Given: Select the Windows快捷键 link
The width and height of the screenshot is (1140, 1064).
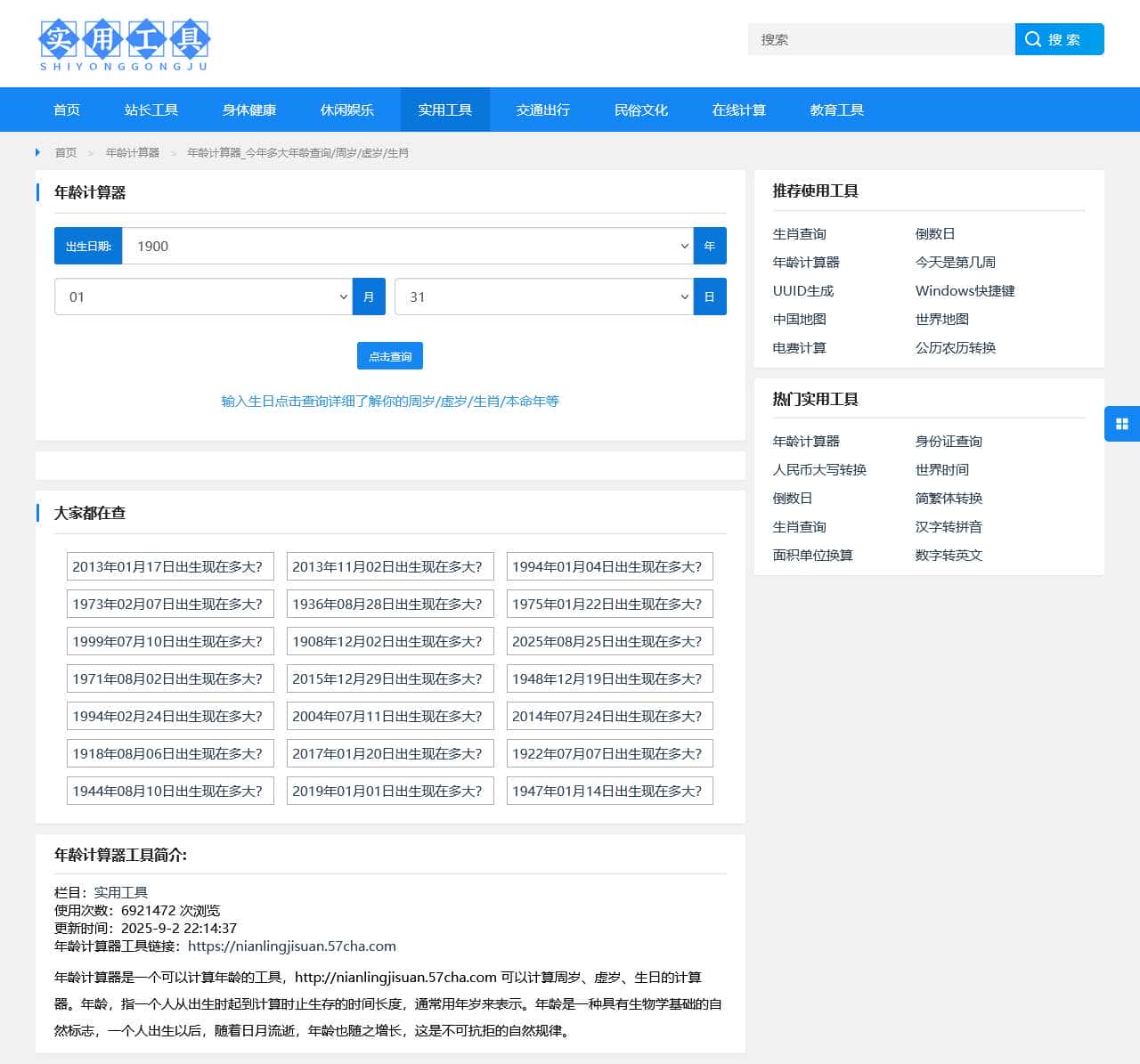Looking at the screenshot, I should tap(965, 291).
